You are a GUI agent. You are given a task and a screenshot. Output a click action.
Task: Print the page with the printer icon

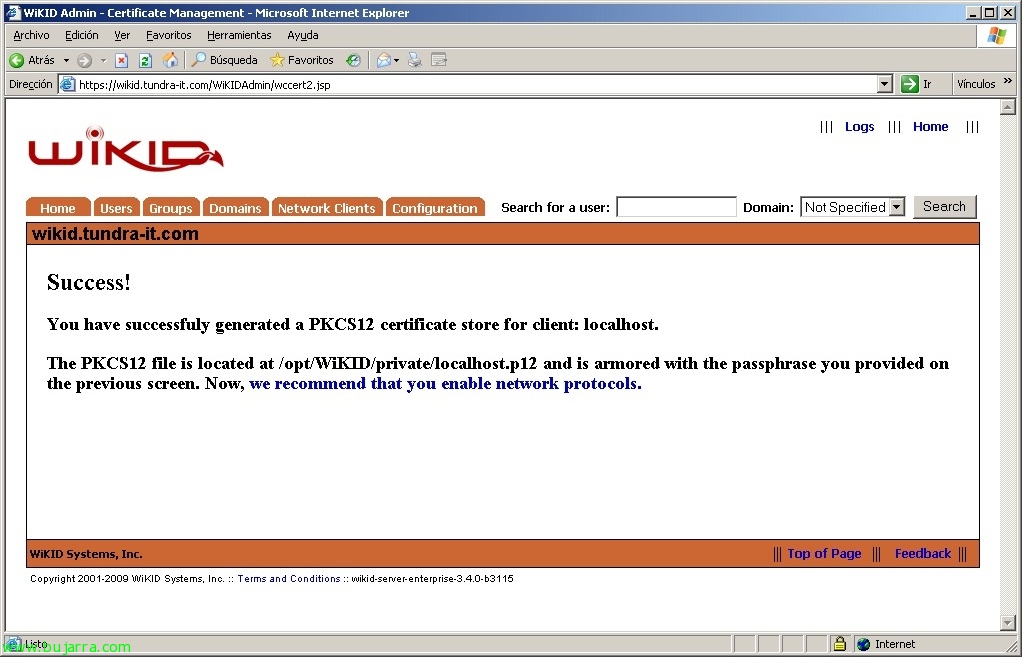415,61
